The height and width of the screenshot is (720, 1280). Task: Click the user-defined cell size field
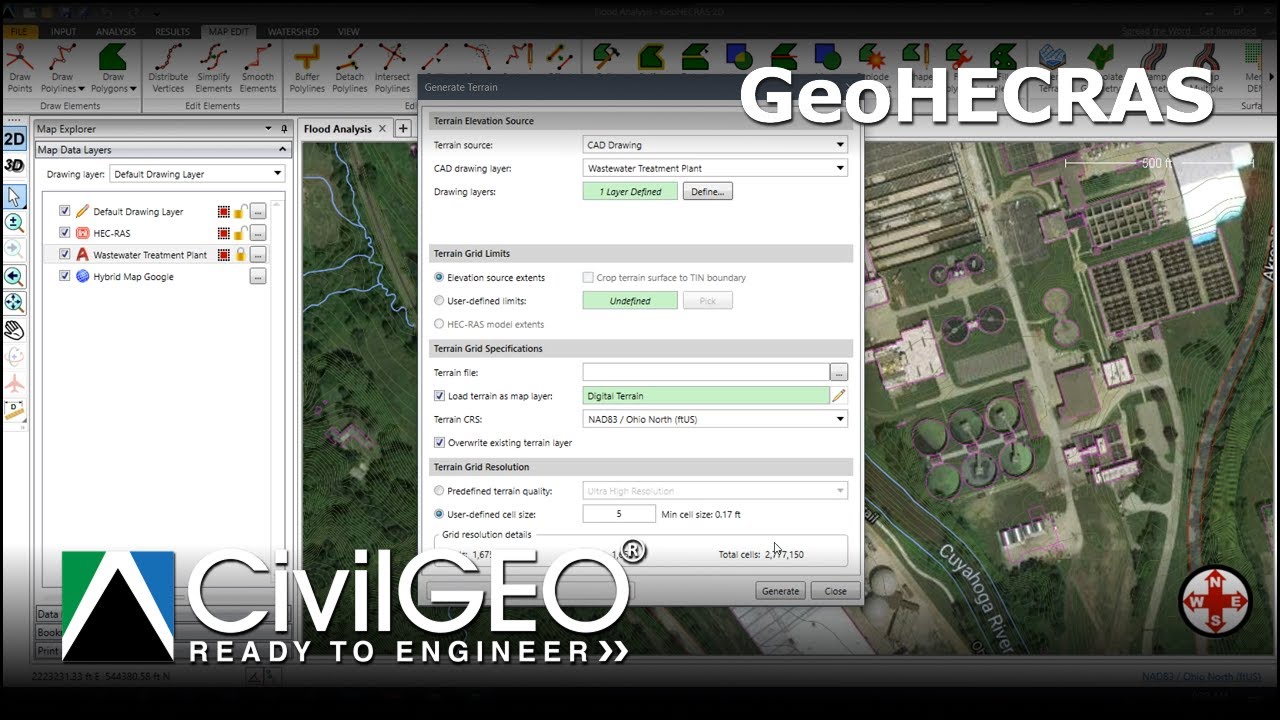(x=619, y=514)
